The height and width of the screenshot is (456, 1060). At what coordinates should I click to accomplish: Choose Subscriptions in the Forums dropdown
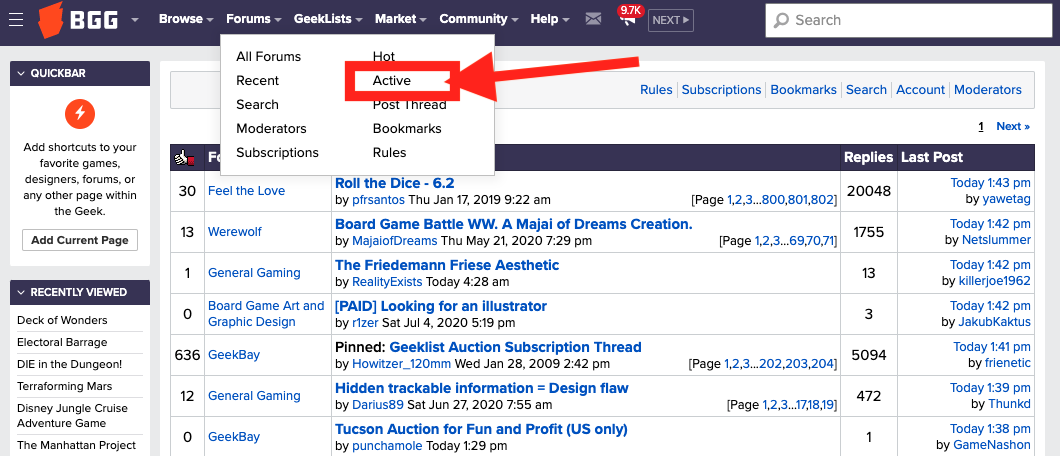[x=277, y=153]
